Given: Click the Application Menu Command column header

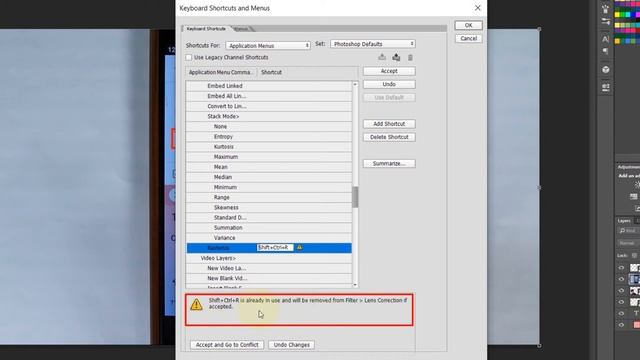Looking at the screenshot, I should [x=221, y=72].
